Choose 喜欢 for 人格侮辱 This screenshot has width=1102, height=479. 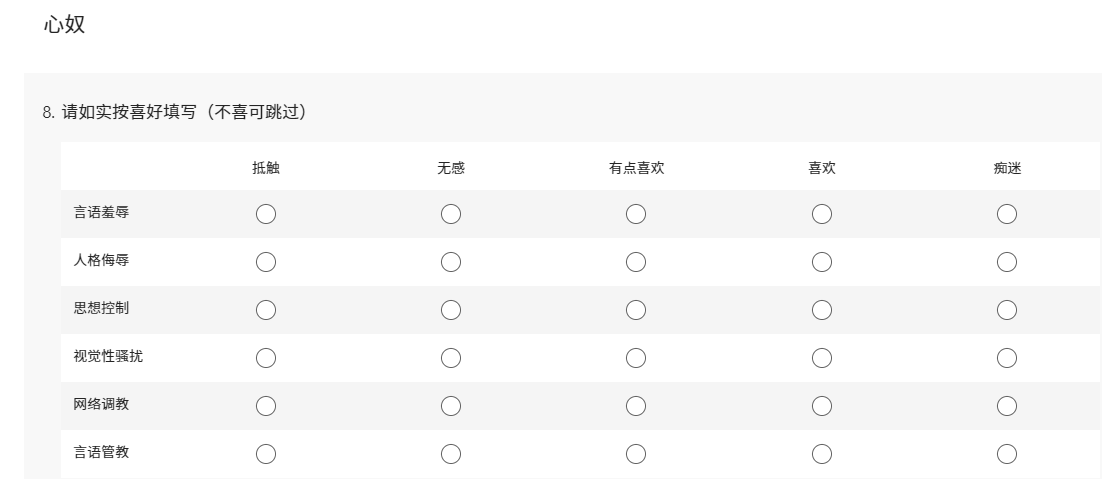click(x=822, y=262)
